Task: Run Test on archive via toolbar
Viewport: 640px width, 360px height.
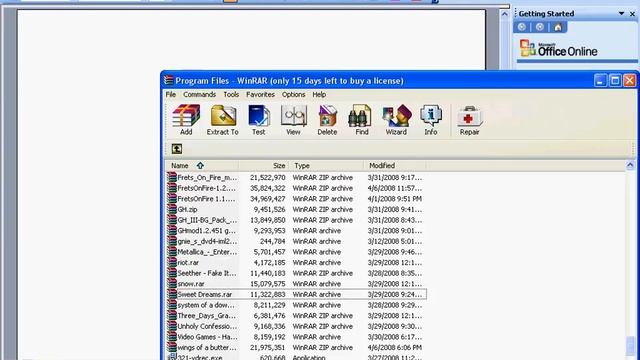Action: 258,120
